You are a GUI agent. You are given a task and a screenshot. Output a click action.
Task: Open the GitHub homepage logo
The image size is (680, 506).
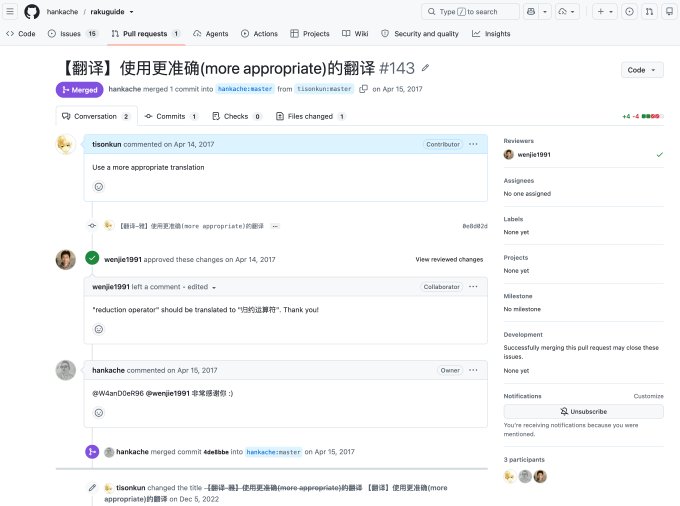coord(32,12)
